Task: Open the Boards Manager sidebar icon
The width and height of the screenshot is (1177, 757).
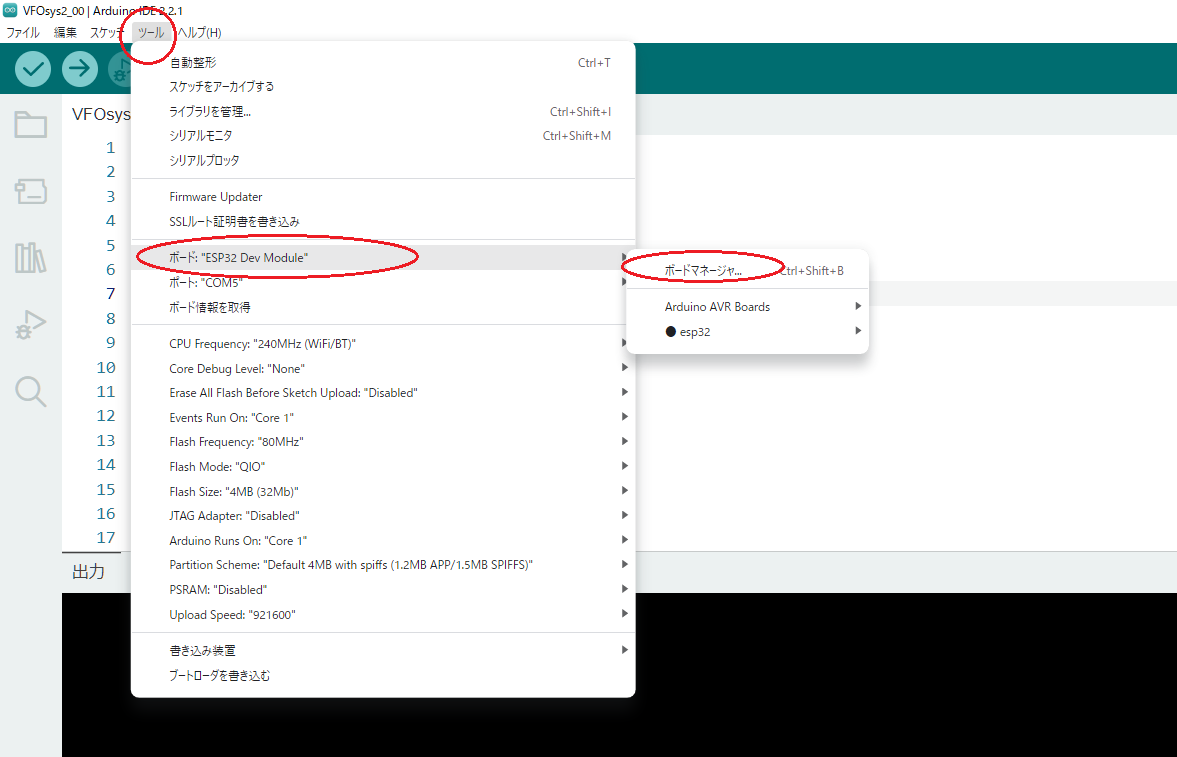Action: (31, 192)
